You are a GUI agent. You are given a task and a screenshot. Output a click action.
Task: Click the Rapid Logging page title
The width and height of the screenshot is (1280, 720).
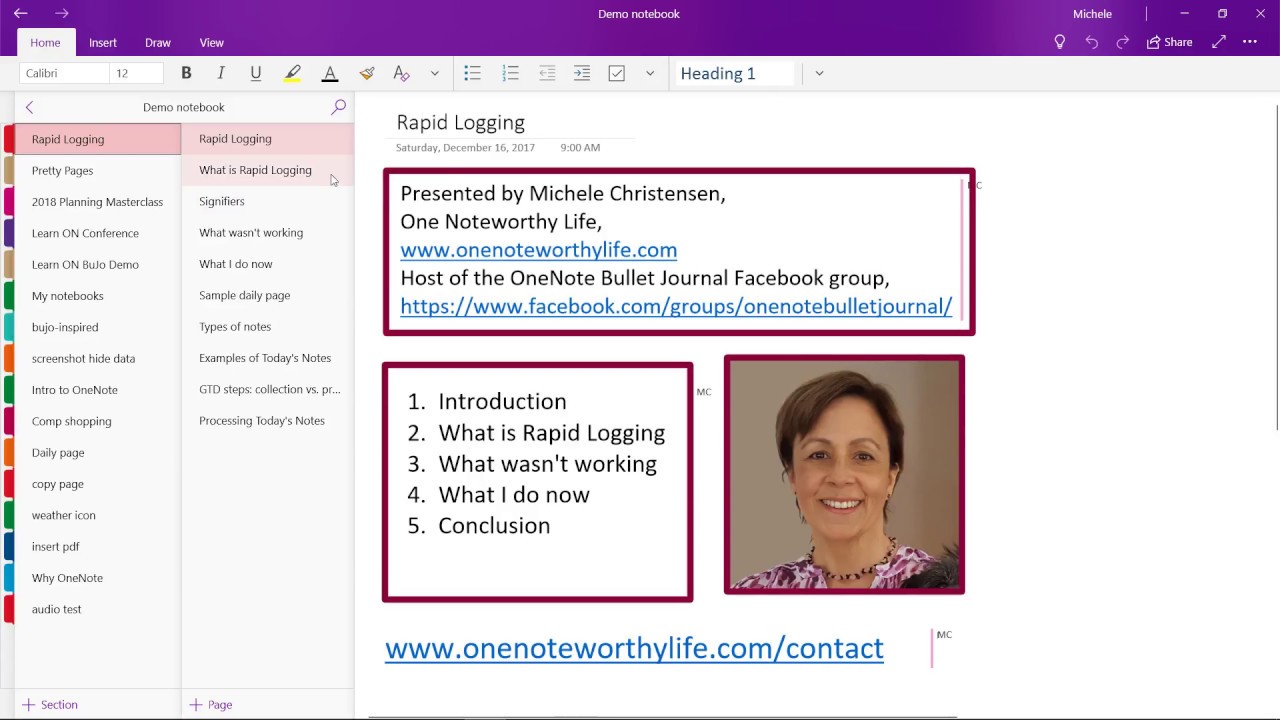click(460, 122)
